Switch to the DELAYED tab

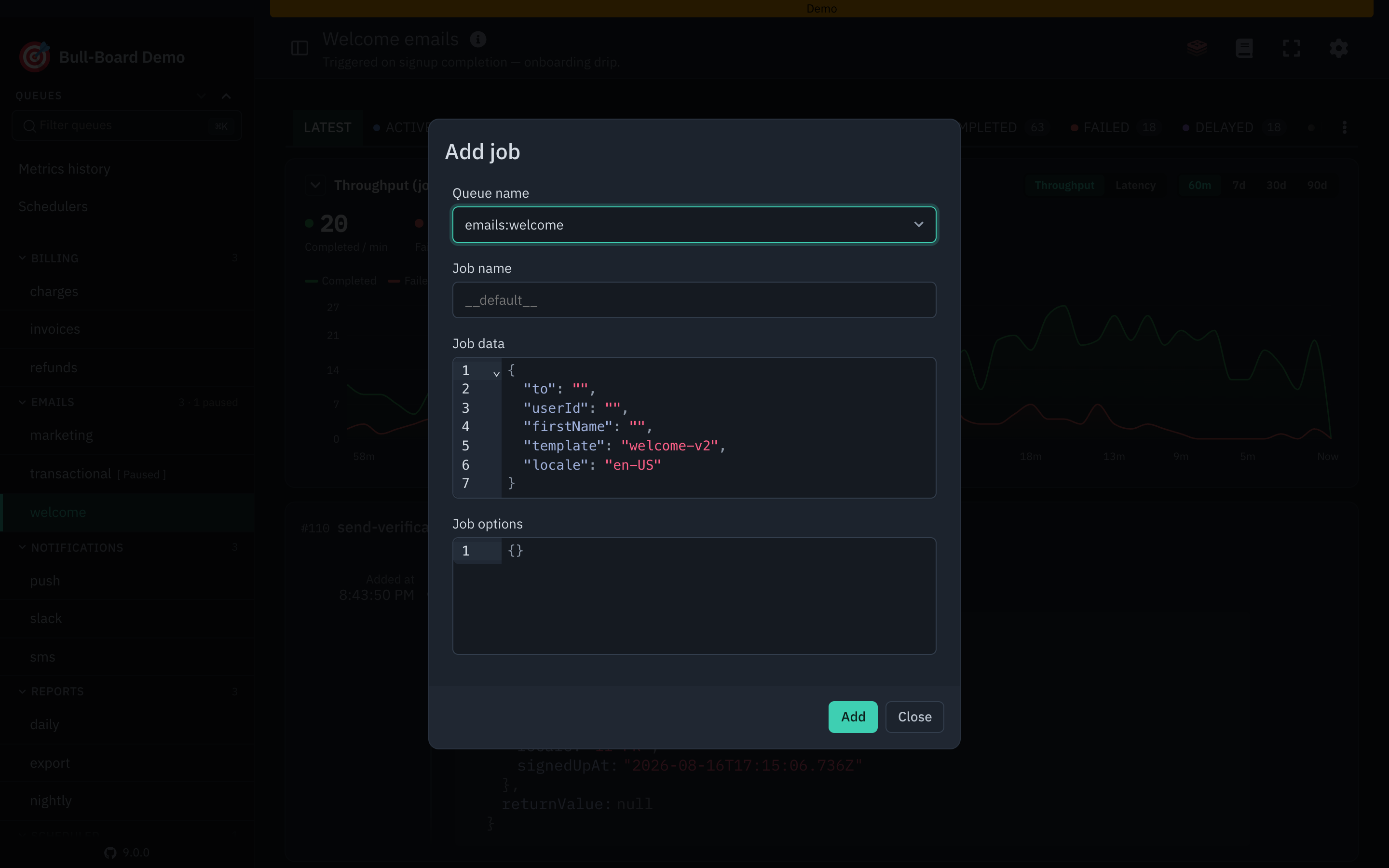tap(1233, 127)
